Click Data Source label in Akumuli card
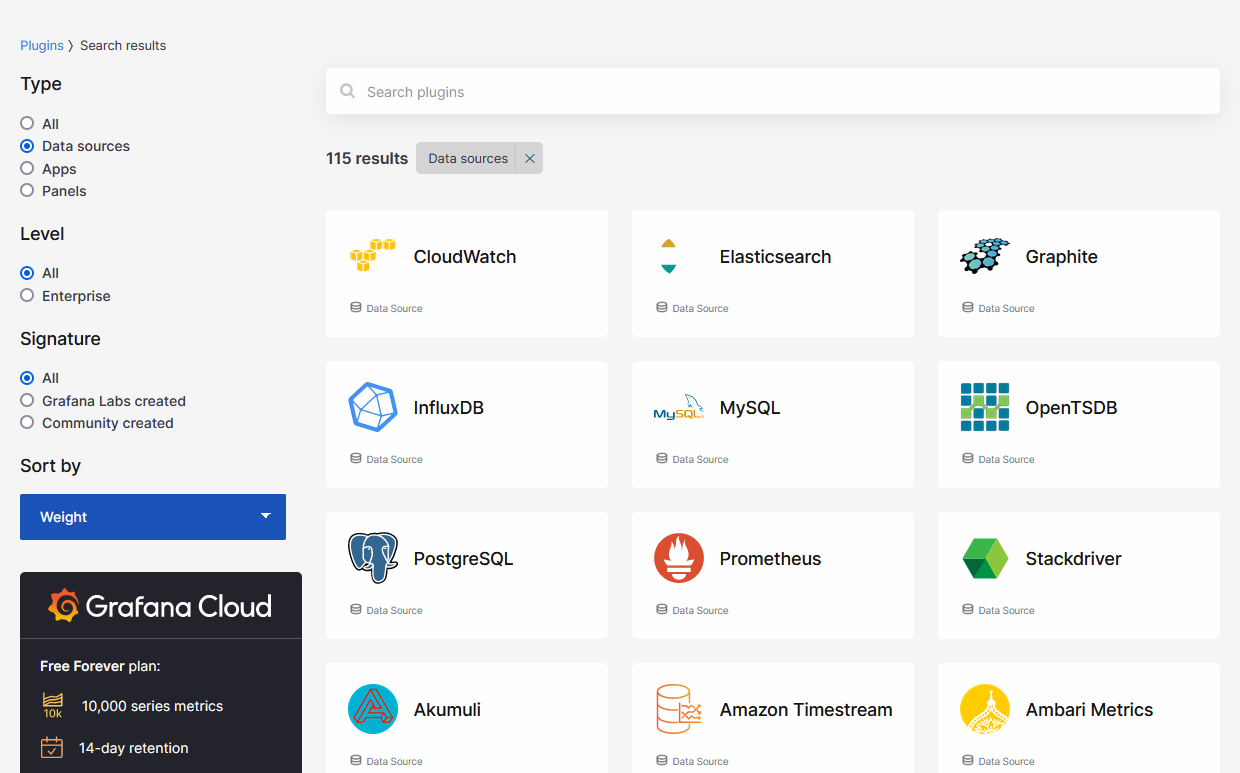The width and height of the screenshot is (1240, 773). click(x=394, y=761)
